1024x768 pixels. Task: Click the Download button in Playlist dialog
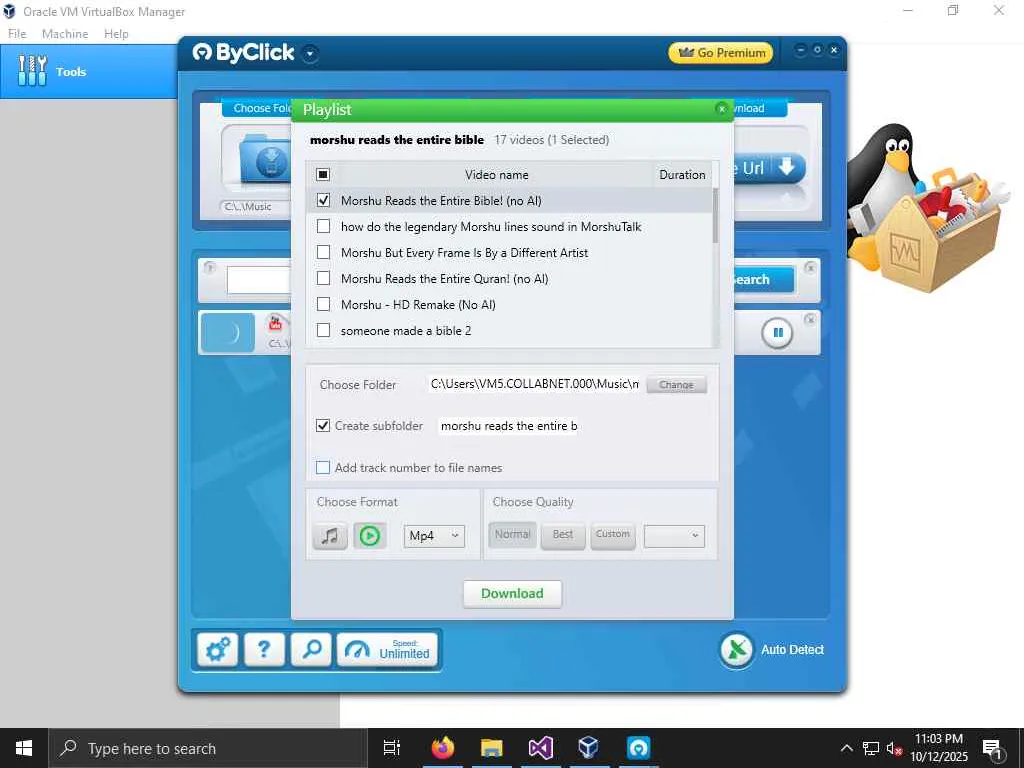512,594
